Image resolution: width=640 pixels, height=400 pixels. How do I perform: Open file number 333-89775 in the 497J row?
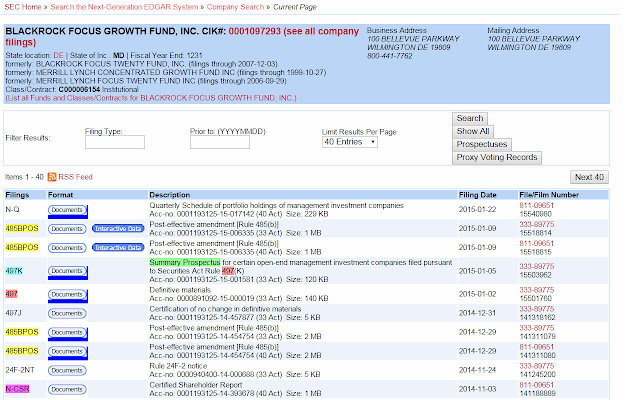pos(536,309)
